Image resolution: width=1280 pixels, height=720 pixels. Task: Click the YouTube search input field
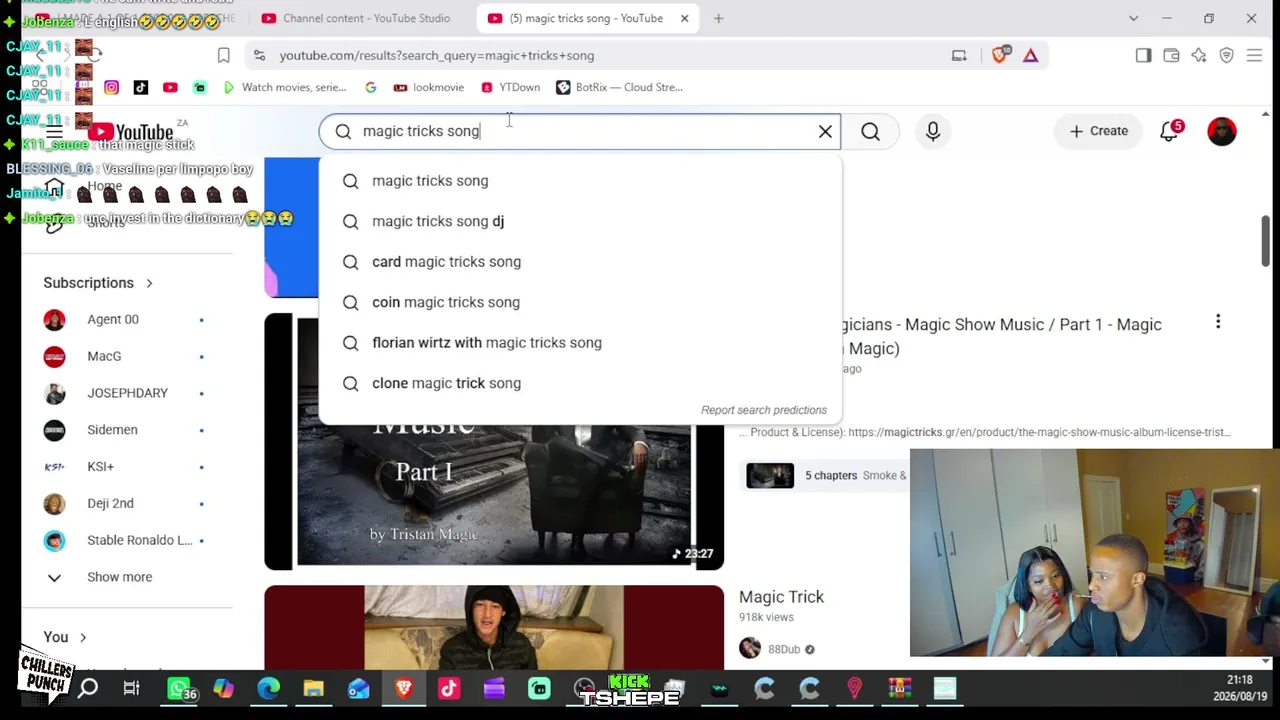click(582, 131)
